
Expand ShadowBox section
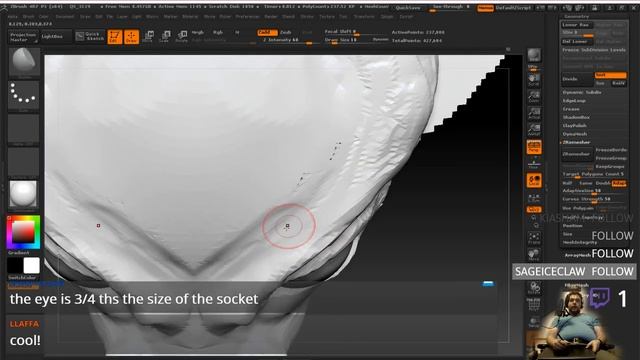click(576, 117)
